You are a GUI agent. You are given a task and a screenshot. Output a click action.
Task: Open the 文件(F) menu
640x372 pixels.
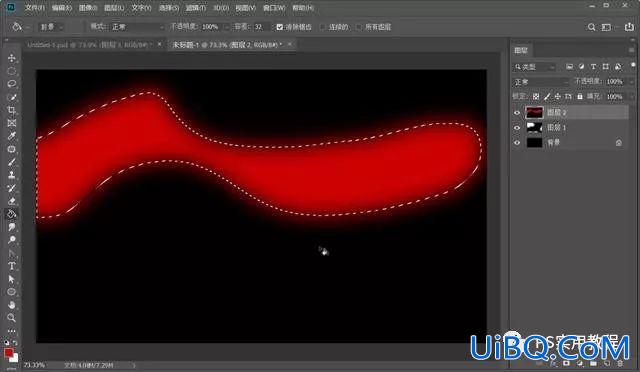[x=35, y=8]
